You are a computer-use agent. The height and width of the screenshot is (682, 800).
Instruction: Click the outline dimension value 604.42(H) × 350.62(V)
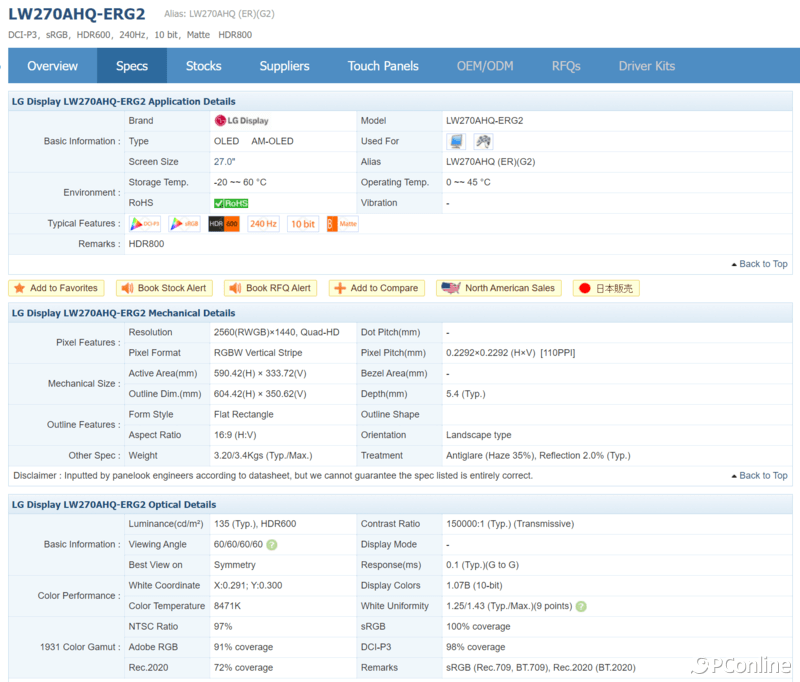tap(260, 394)
